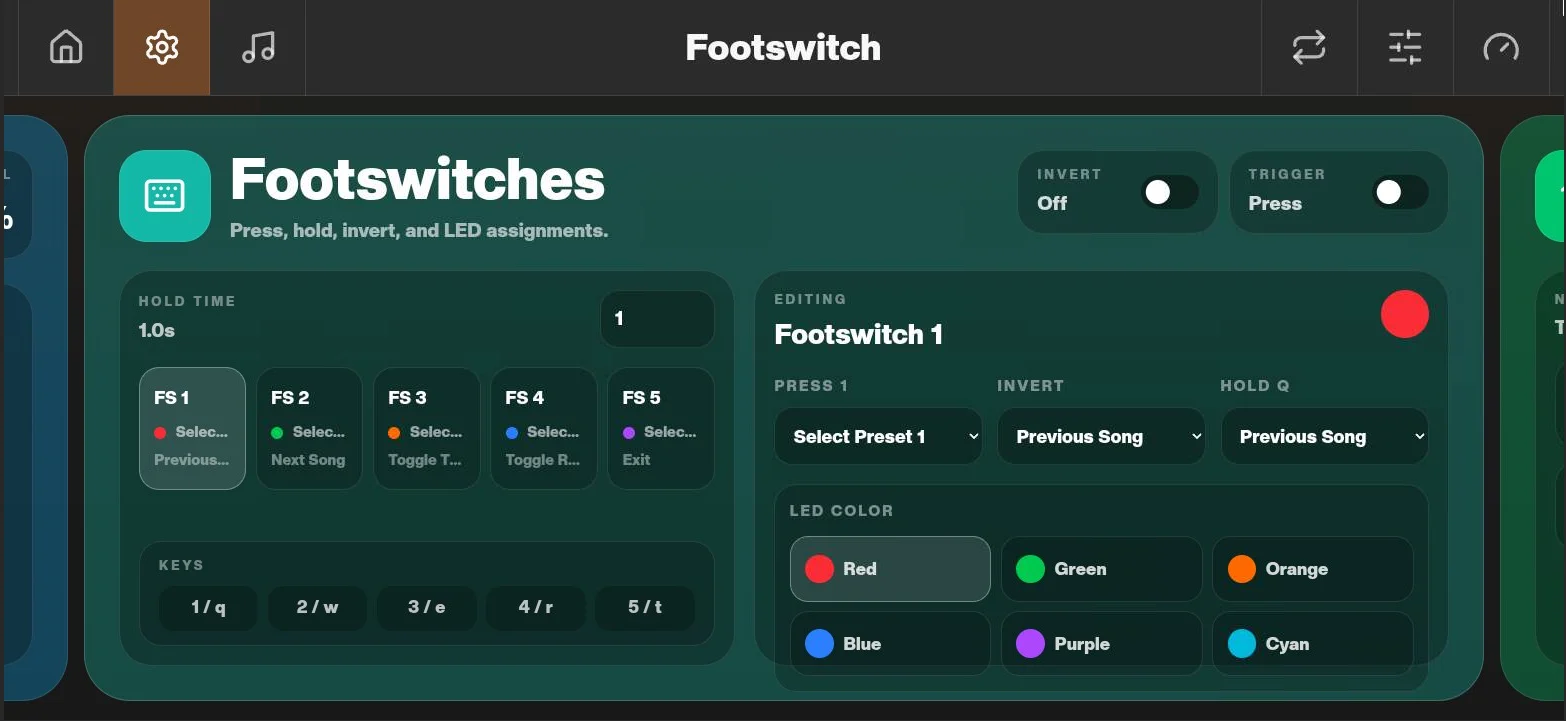Image resolution: width=1566 pixels, height=721 pixels.
Task: Select the FS 1 footswitch card
Action: coord(192,428)
